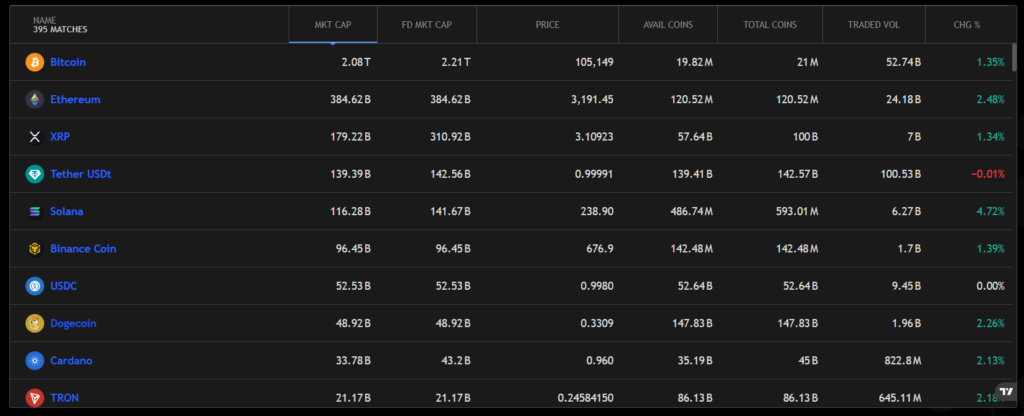This screenshot has height=416, width=1024.
Task: Open the Solana link
Action: tap(67, 211)
